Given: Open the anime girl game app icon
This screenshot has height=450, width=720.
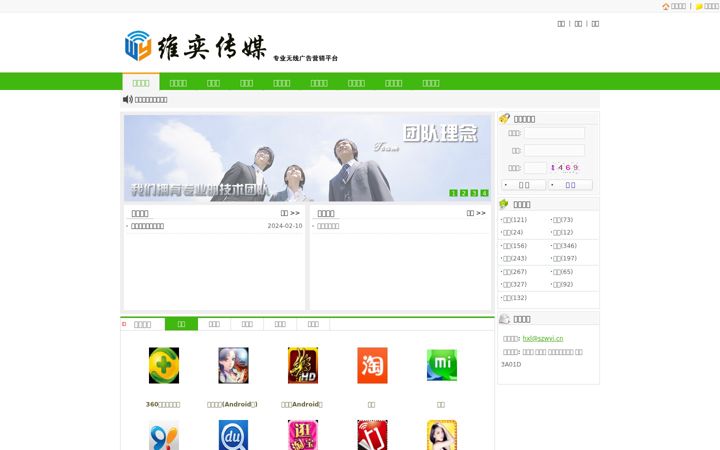Looking at the screenshot, I should (x=233, y=366).
